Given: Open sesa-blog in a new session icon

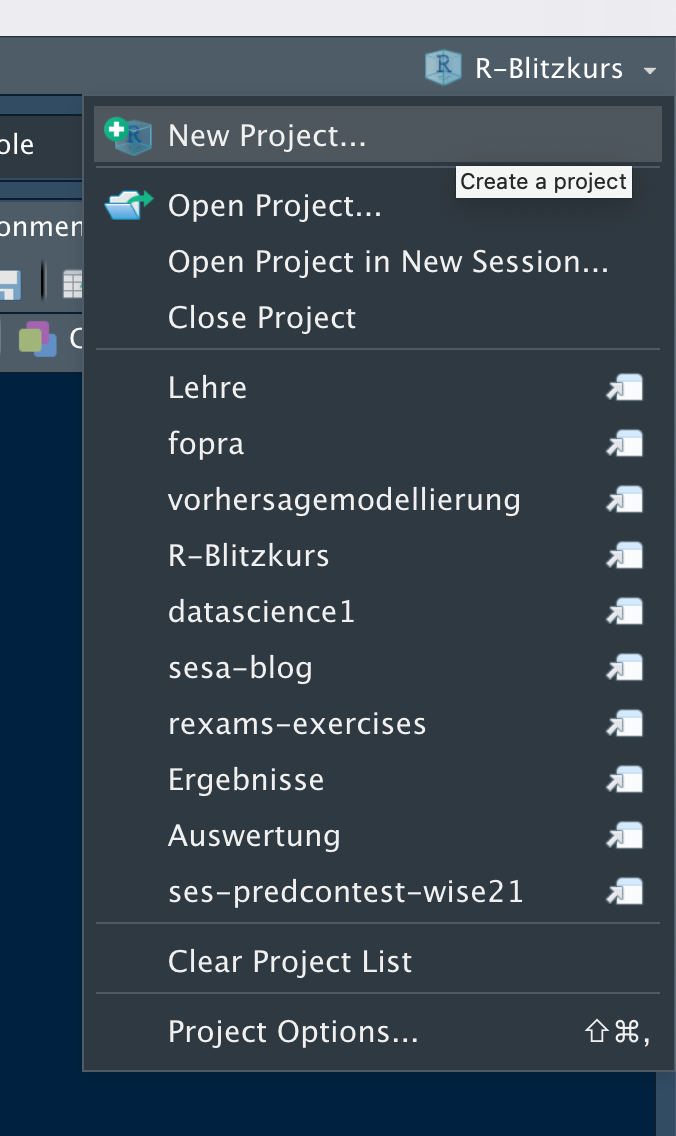Looking at the screenshot, I should click(x=625, y=668).
